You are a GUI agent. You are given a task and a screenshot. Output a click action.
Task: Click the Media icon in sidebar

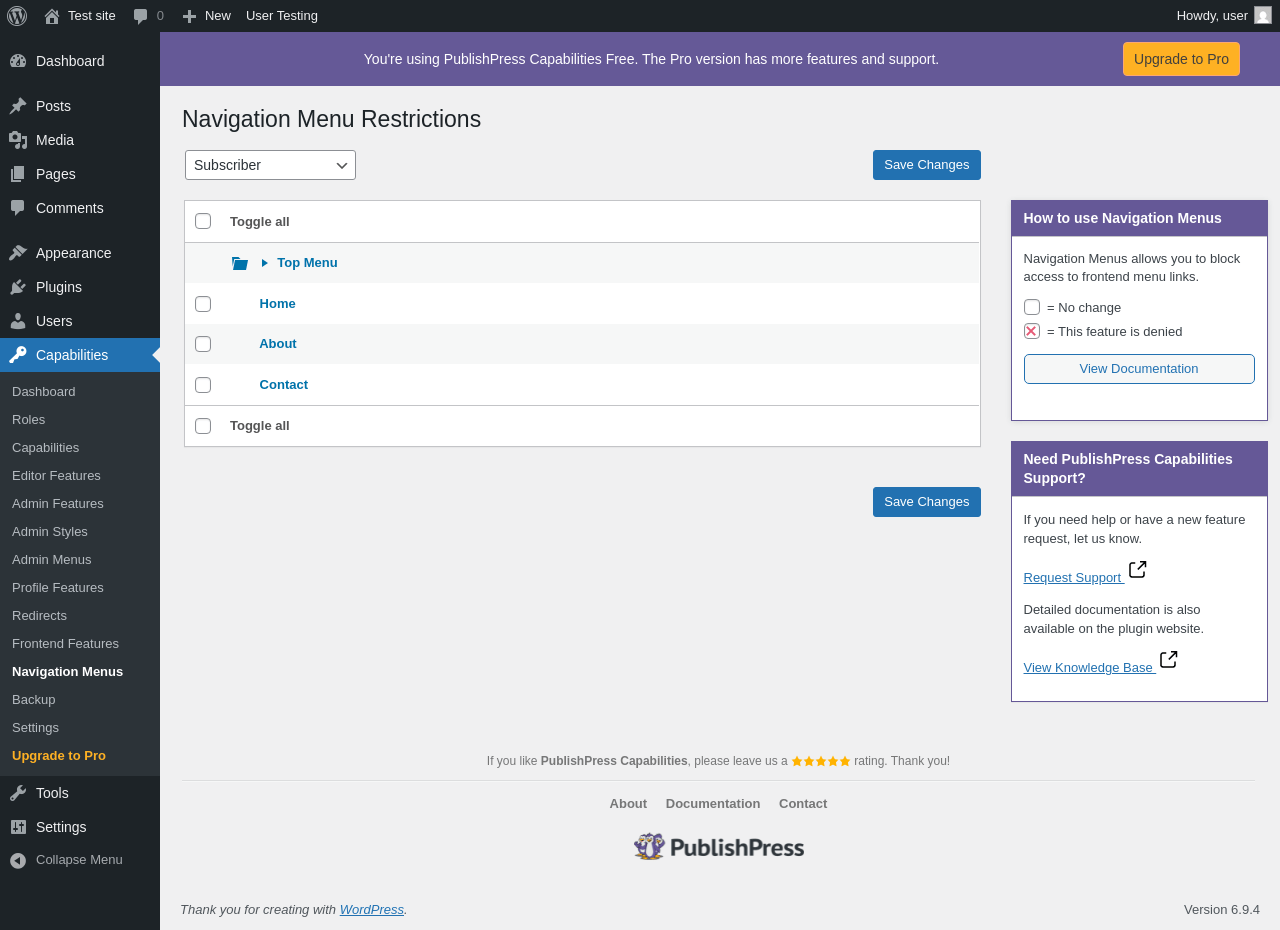click(18, 140)
